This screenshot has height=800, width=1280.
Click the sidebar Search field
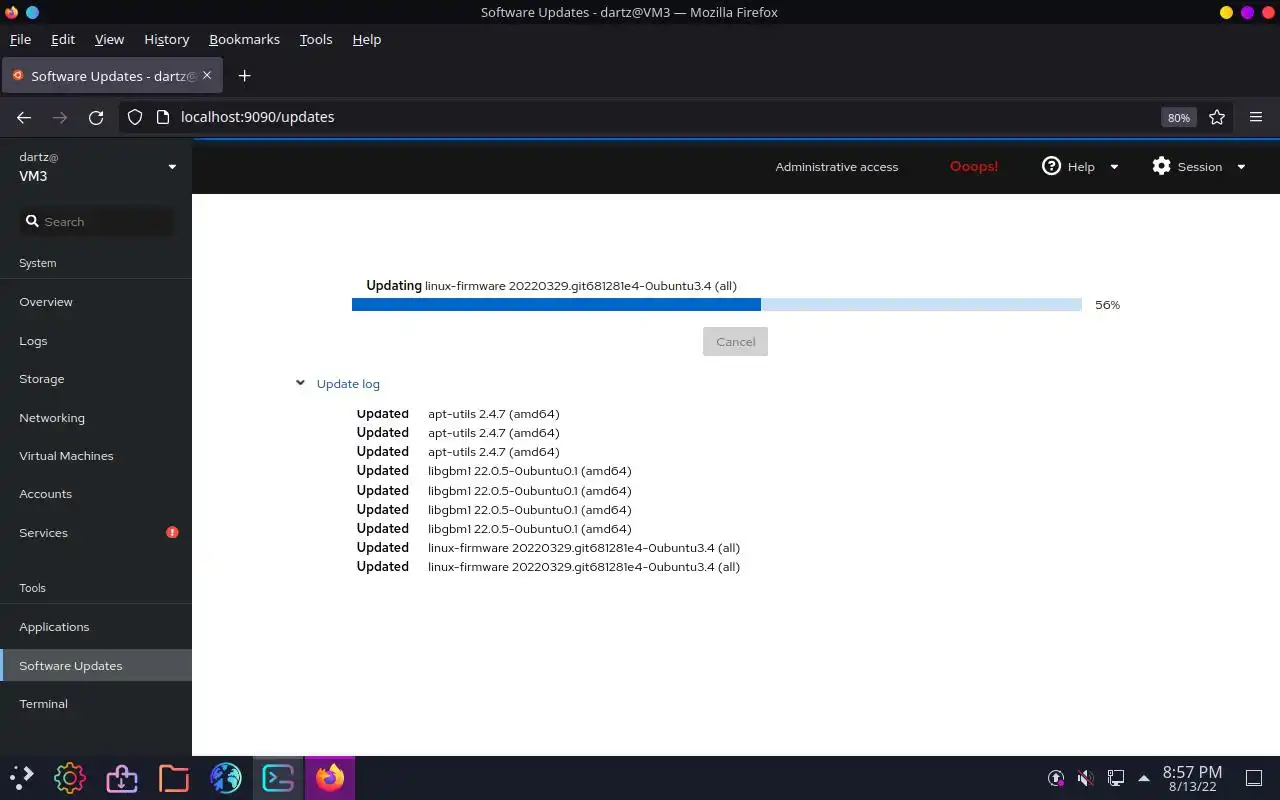(x=97, y=222)
